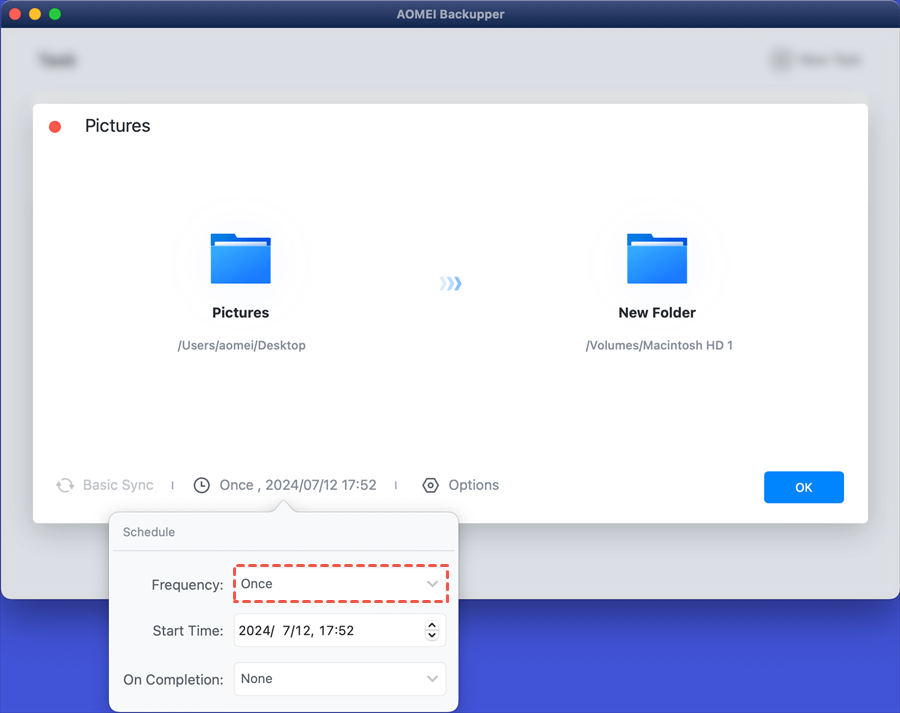Image resolution: width=900 pixels, height=713 pixels.
Task: Click the source path /Users/aomei/Desktop
Action: pyautogui.click(x=242, y=345)
